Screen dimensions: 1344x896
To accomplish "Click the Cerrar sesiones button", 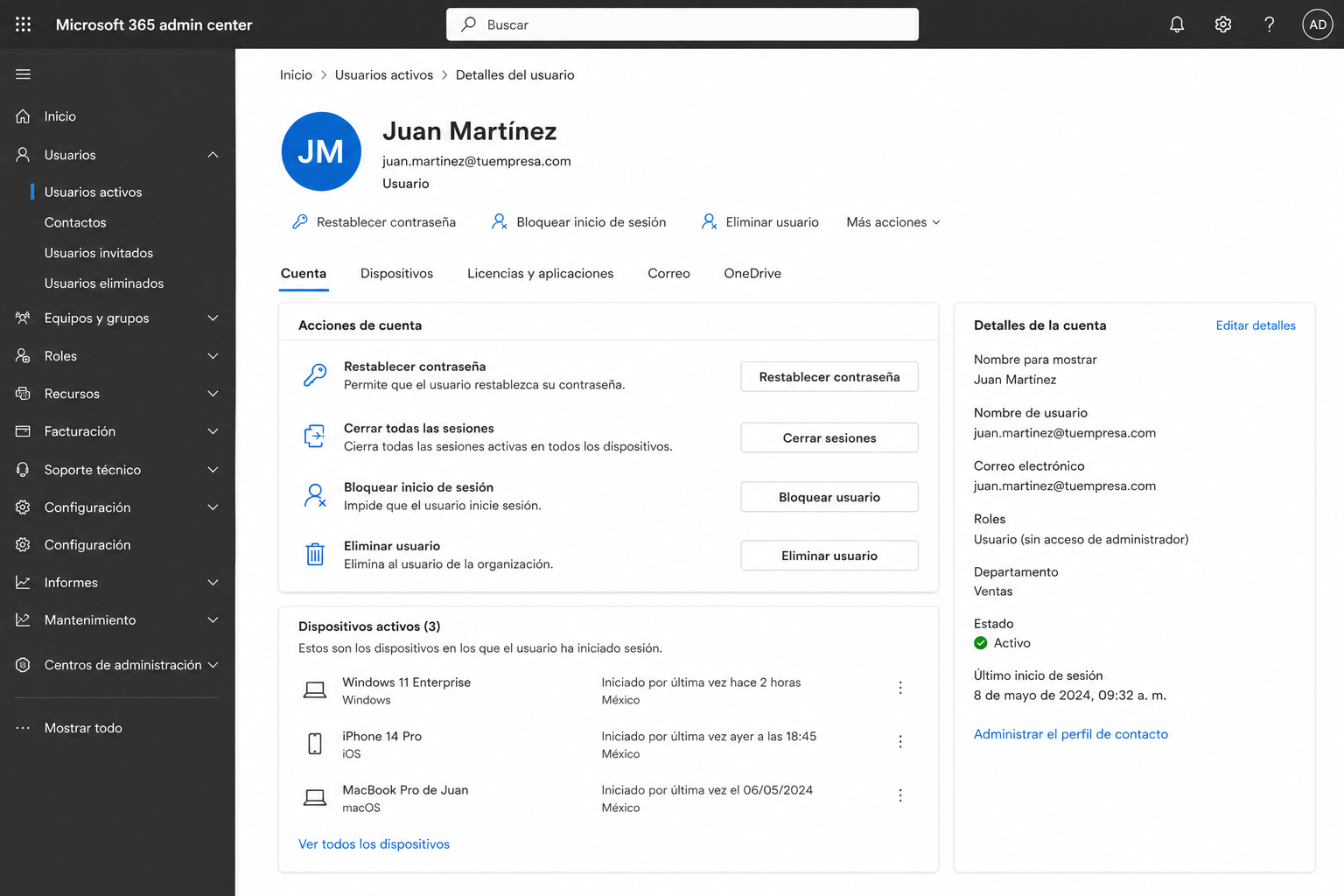I will coord(829,438).
